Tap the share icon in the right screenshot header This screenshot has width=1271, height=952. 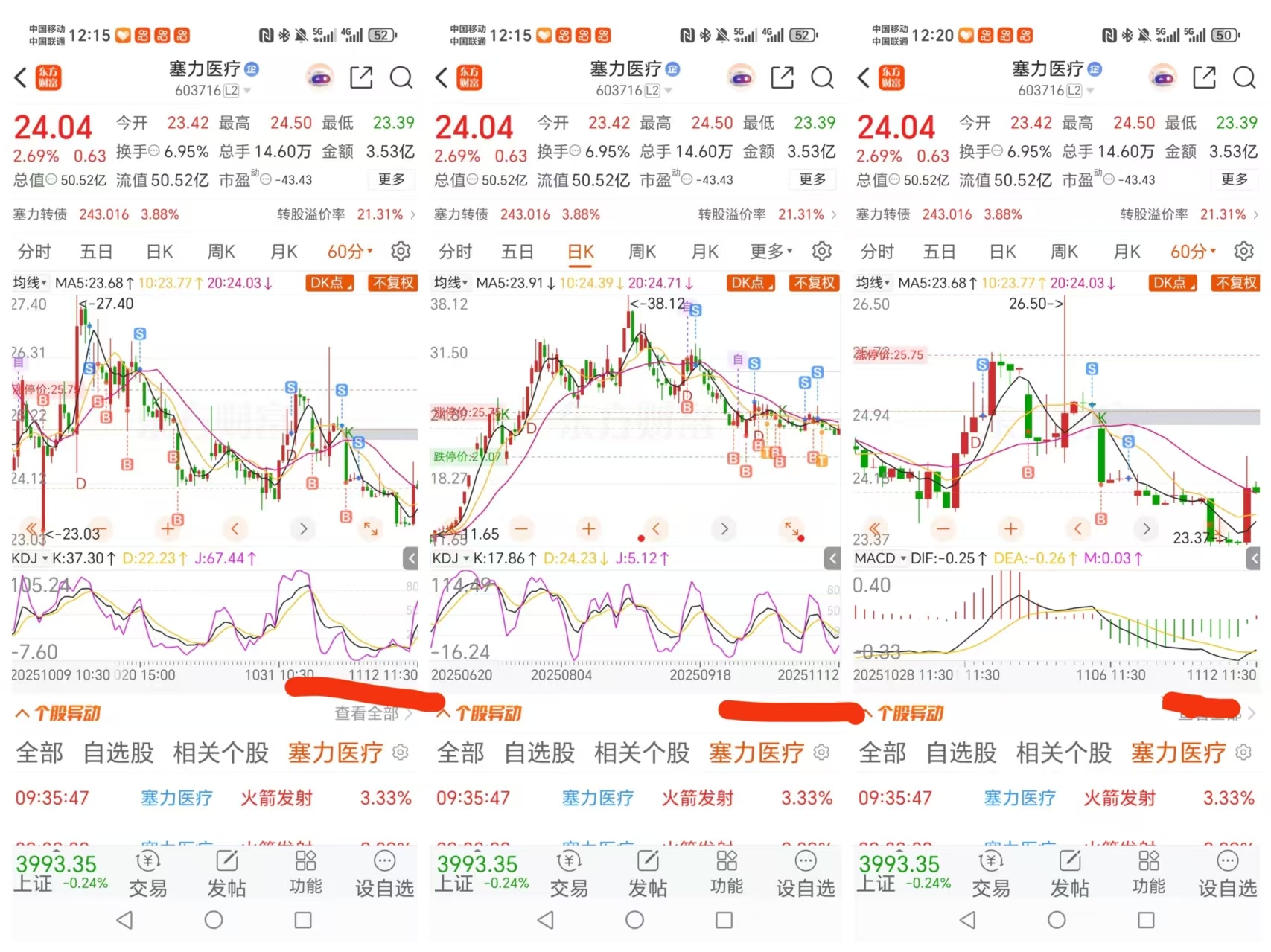(1204, 77)
